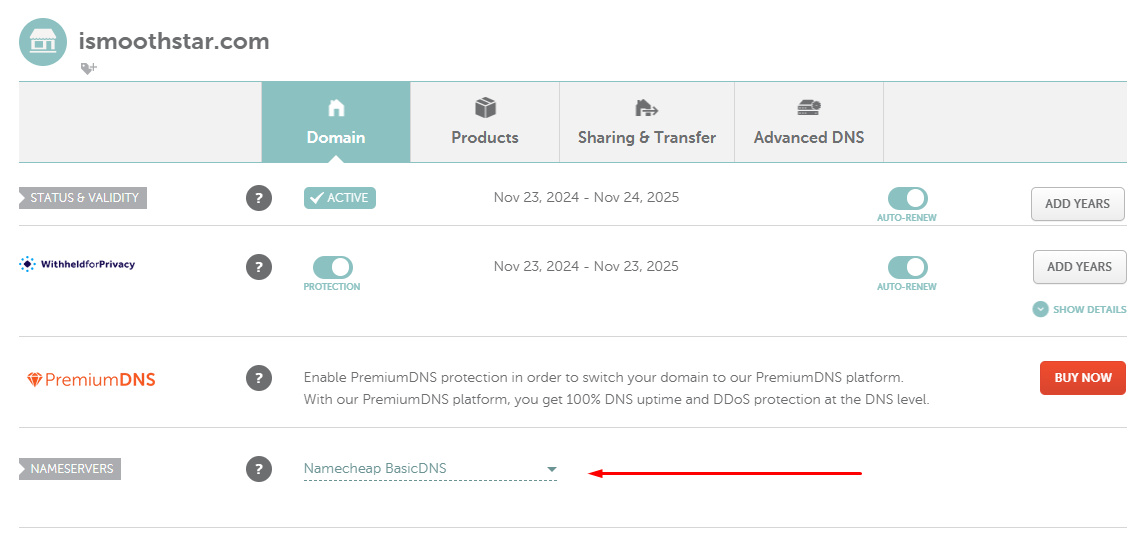Expand Show Details for privacy protection
Screen dimensions: 1147x544
1080,309
